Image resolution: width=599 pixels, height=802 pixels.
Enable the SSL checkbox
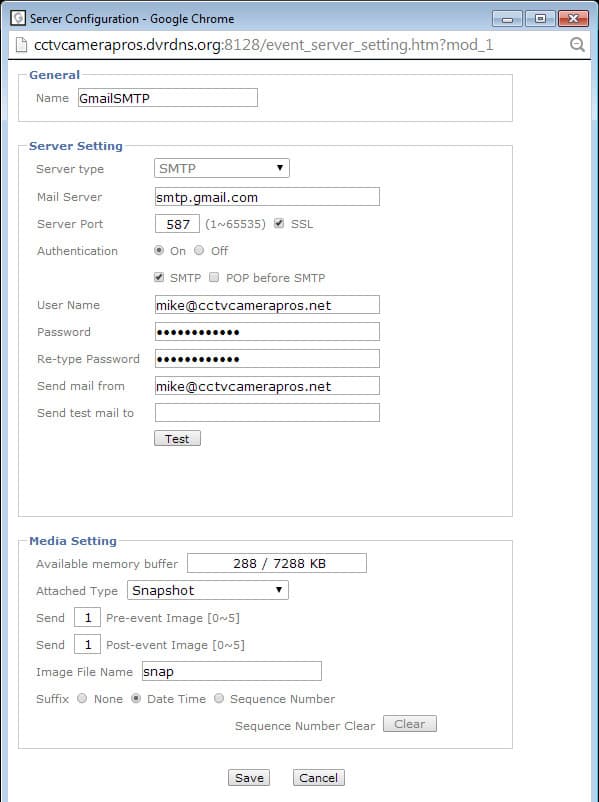tap(279, 223)
